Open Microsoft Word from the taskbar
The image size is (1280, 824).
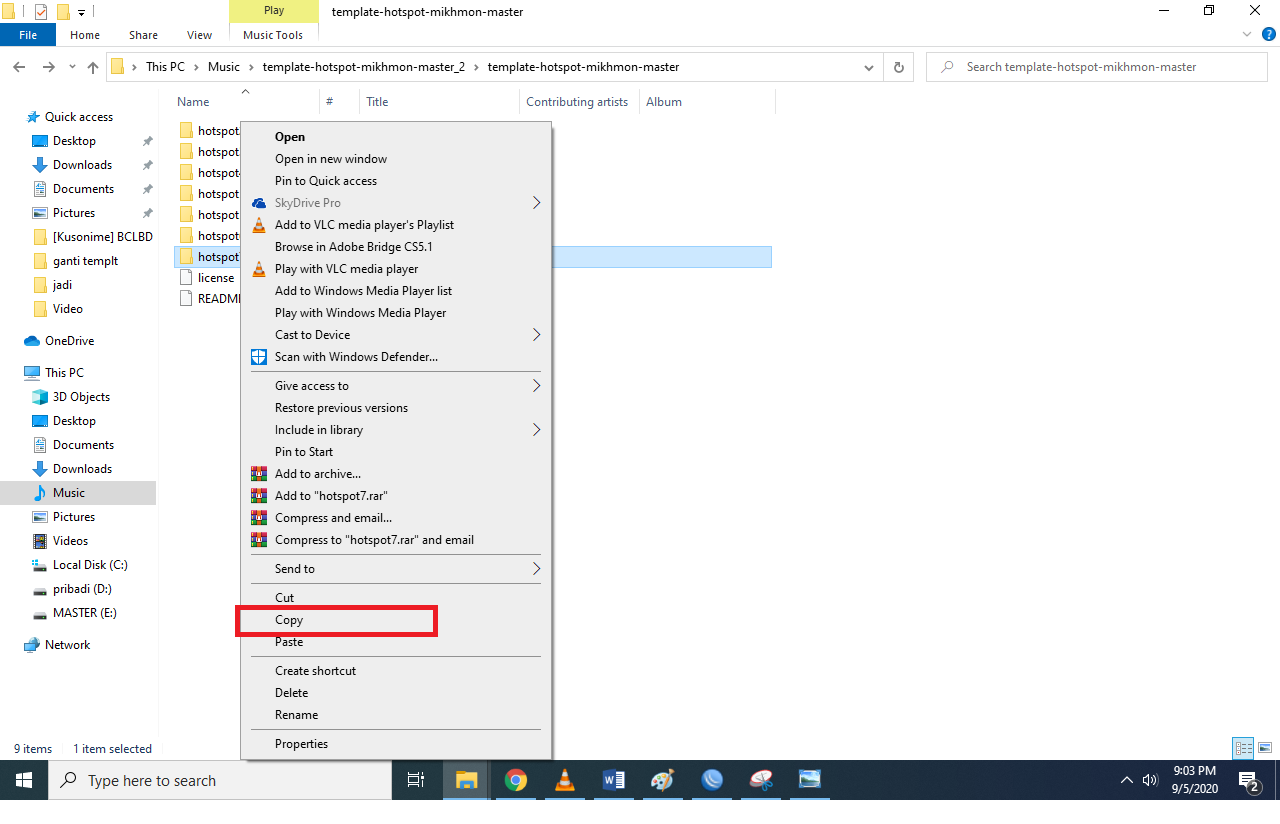(614, 780)
